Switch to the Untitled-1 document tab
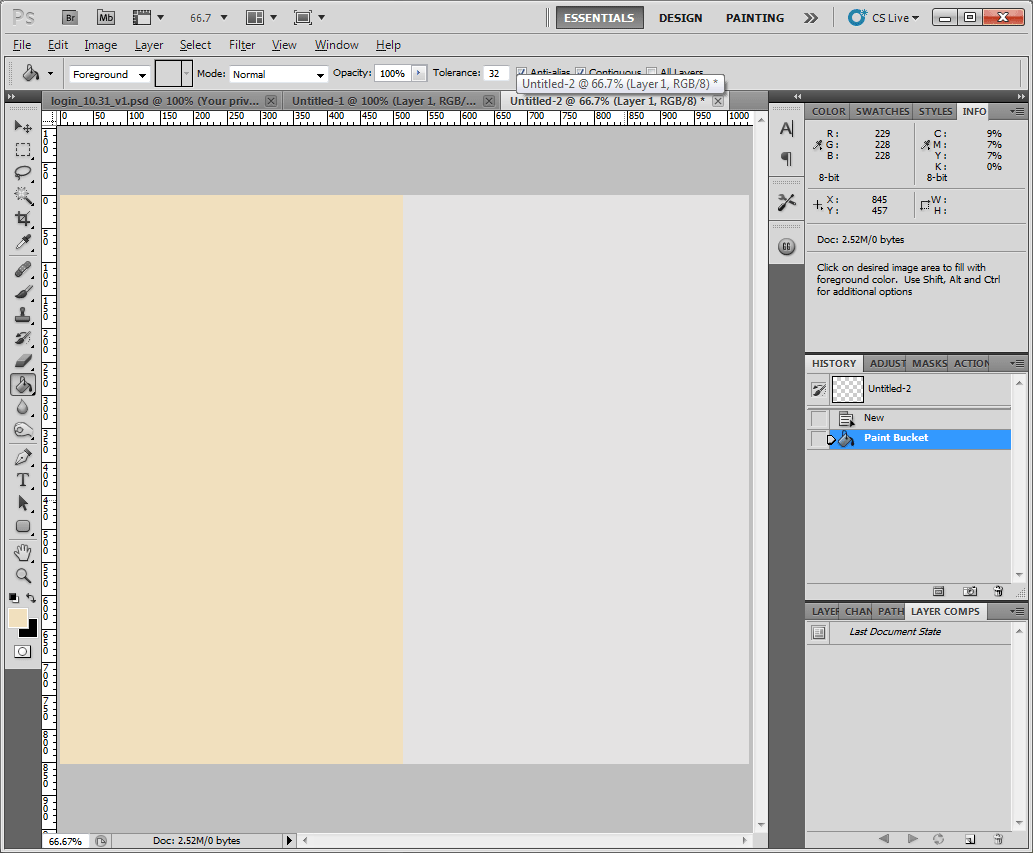1033x853 pixels. (384, 101)
